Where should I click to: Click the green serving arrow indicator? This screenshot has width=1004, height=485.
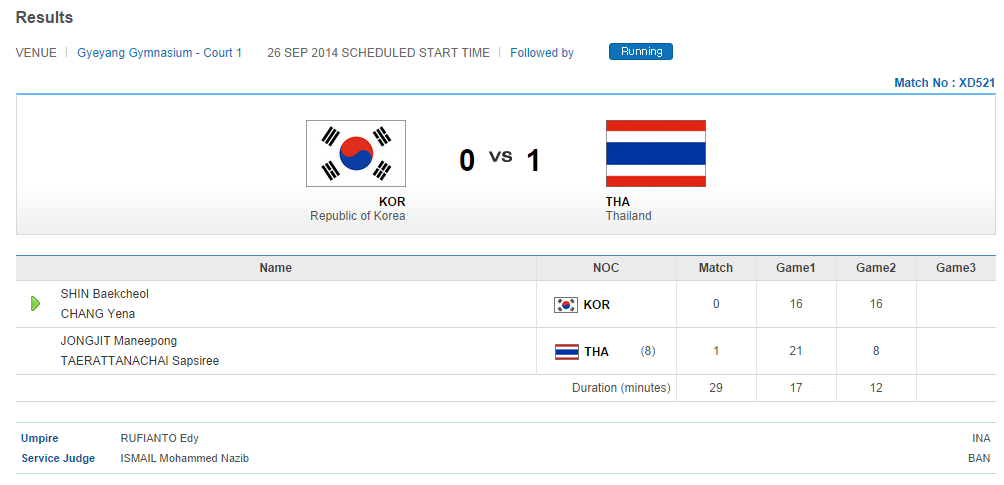point(36,303)
